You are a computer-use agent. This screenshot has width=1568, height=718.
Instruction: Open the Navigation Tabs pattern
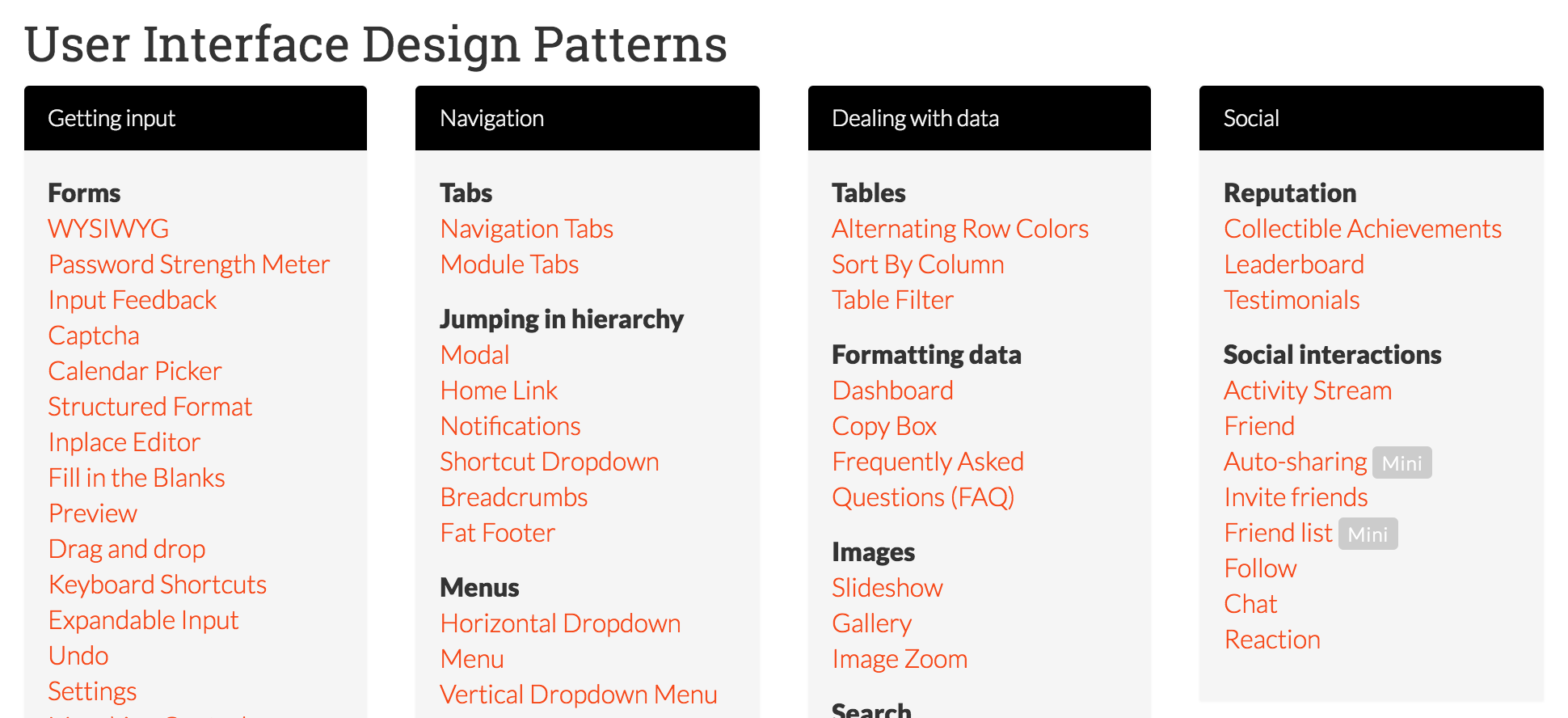click(526, 229)
